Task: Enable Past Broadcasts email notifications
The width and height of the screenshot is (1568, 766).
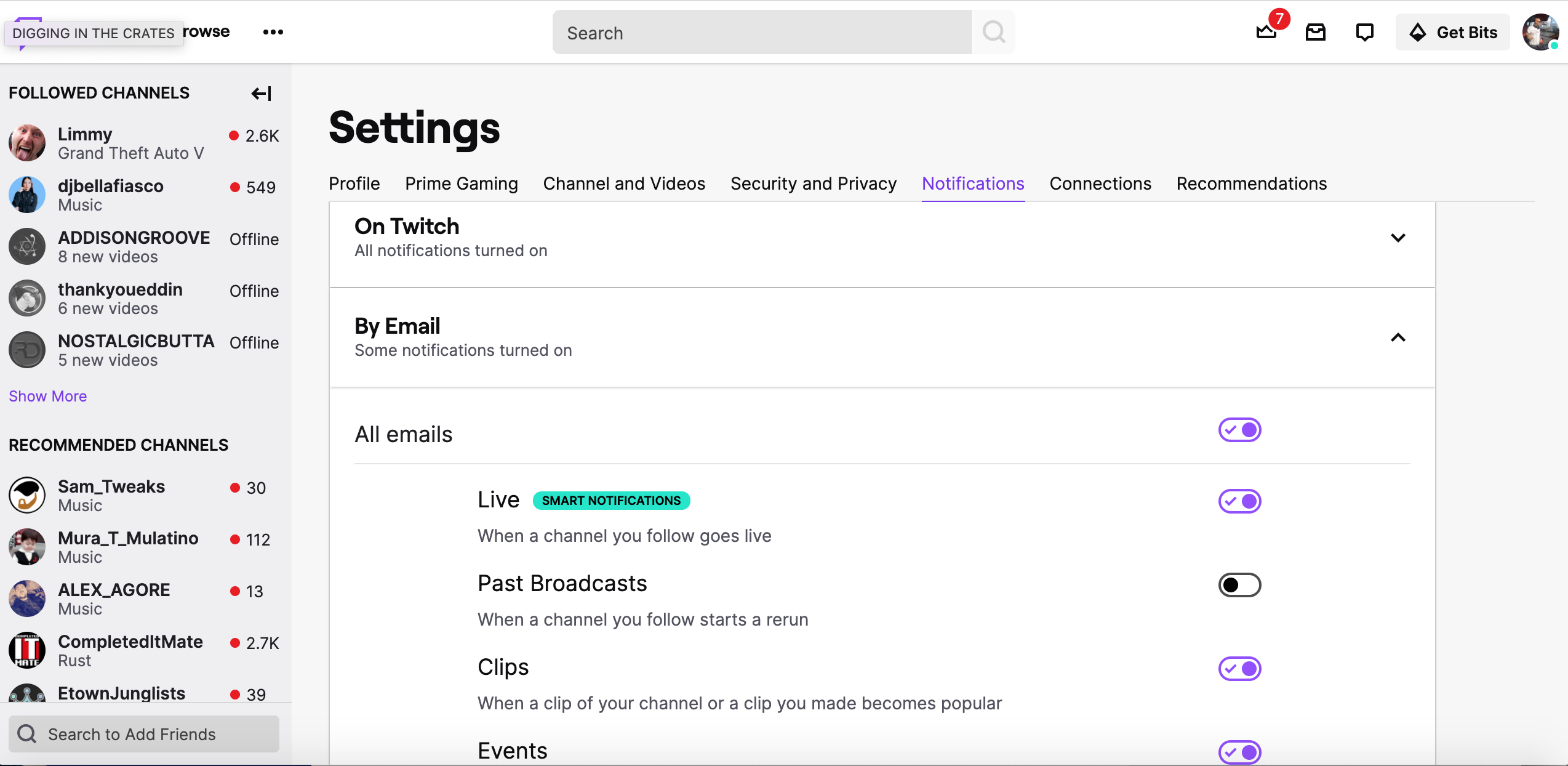Action: point(1239,585)
